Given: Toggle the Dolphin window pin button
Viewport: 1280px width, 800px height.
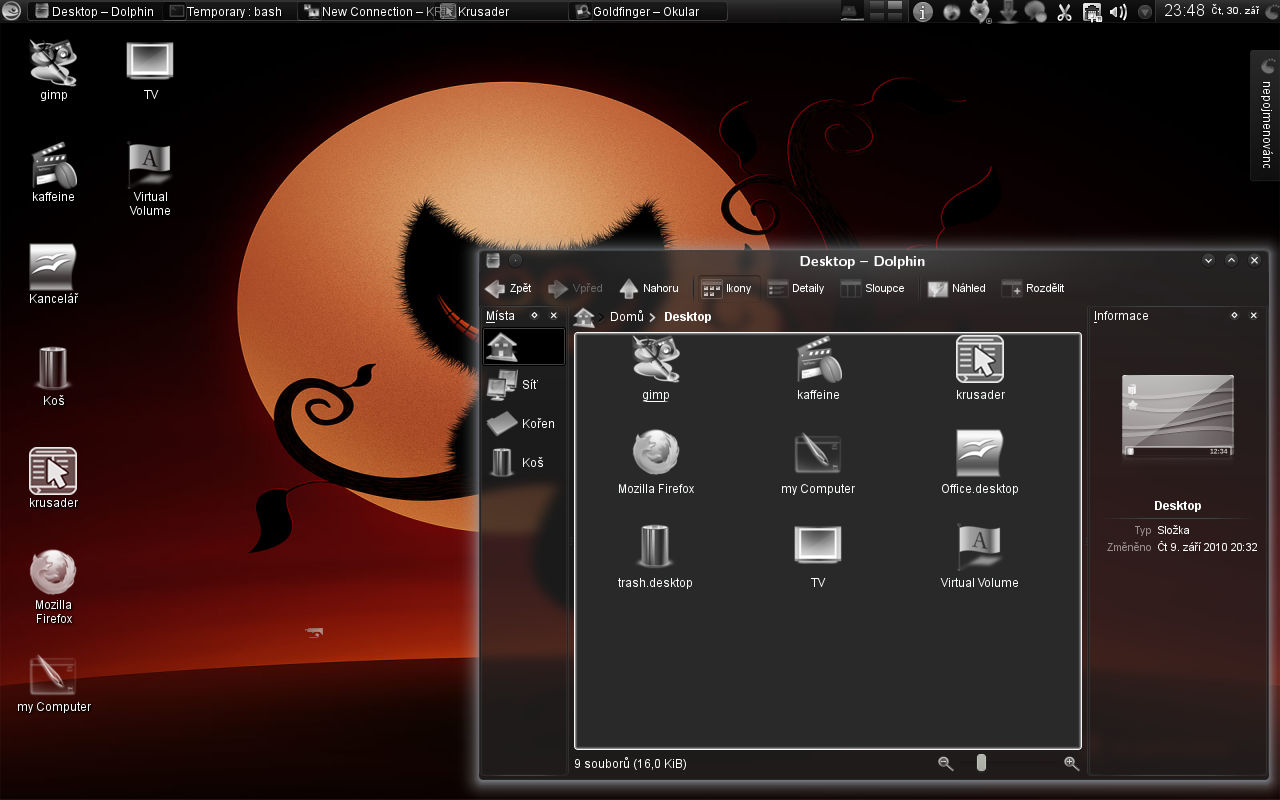Looking at the screenshot, I should click(515, 261).
